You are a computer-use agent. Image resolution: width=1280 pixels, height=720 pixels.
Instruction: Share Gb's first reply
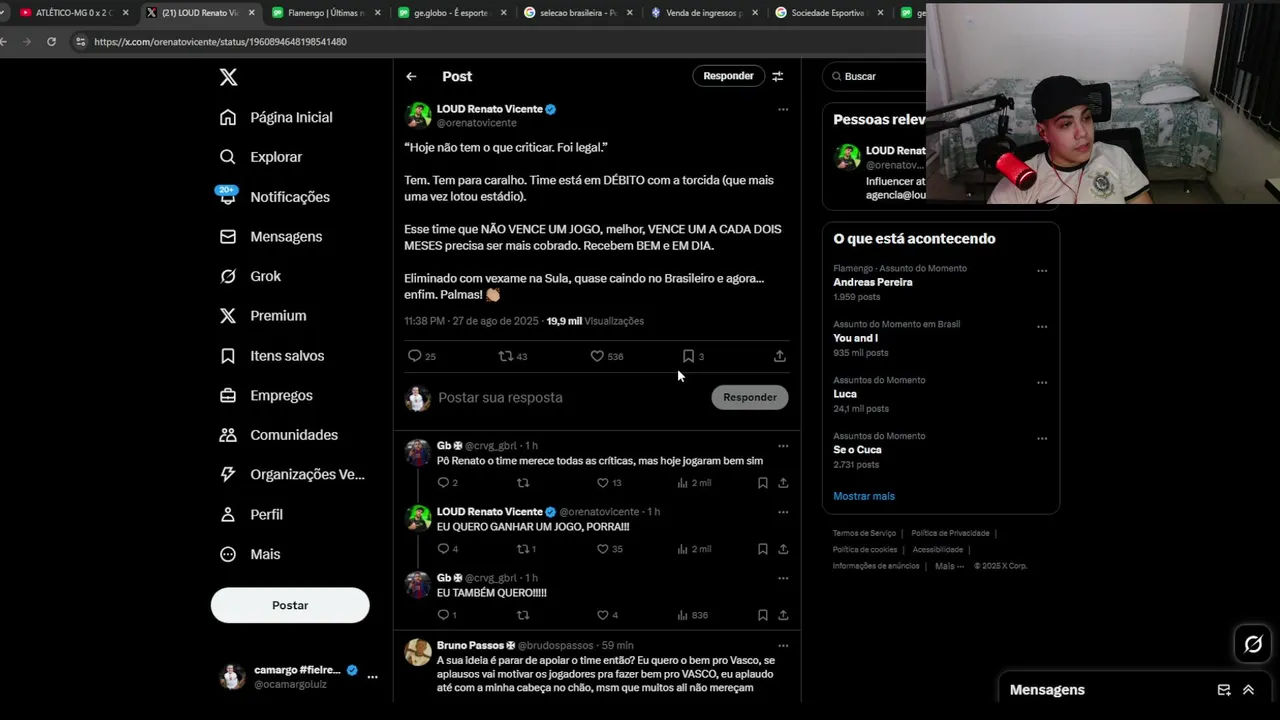pos(783,483)
